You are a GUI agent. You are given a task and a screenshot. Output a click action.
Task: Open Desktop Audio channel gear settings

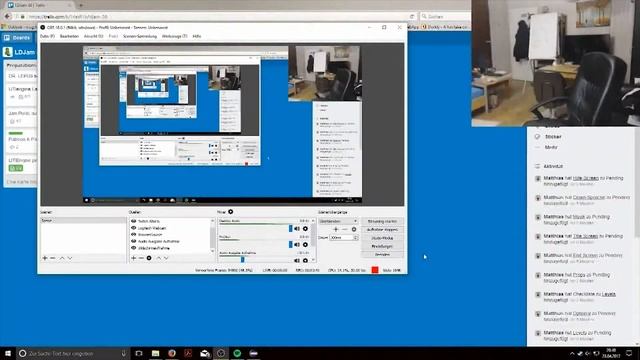tap(305, 229)
